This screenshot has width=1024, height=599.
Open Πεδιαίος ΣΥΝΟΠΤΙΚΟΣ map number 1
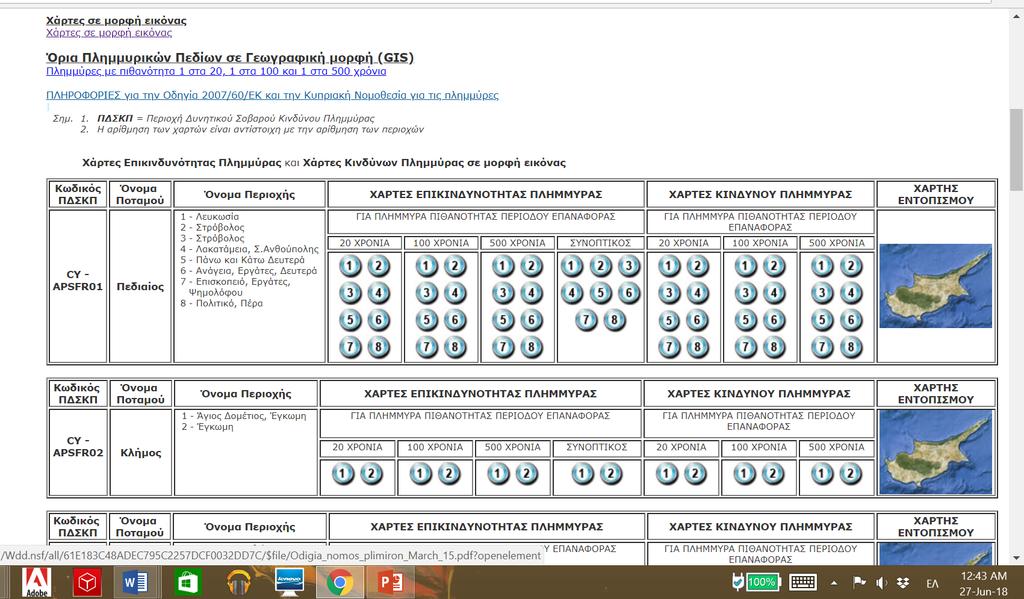click(x=571, y=266)
